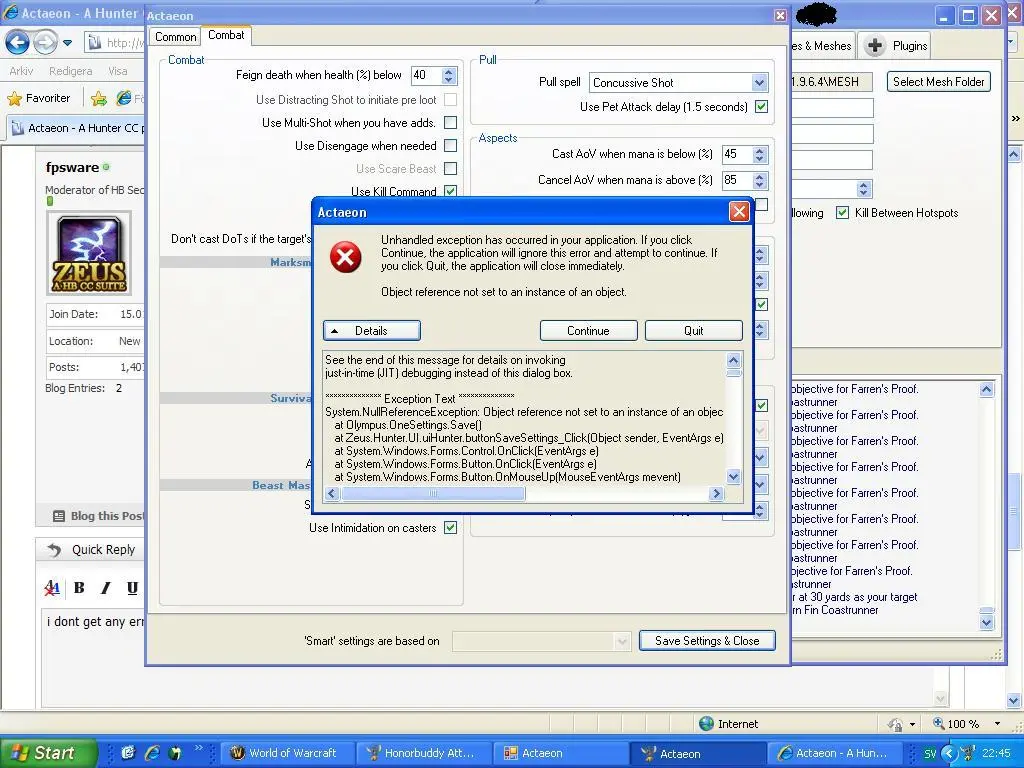The height and width of the screenshot is (768, 1024).
Task: Open World of Warcraft from taskbar
Action: (282, 753)
